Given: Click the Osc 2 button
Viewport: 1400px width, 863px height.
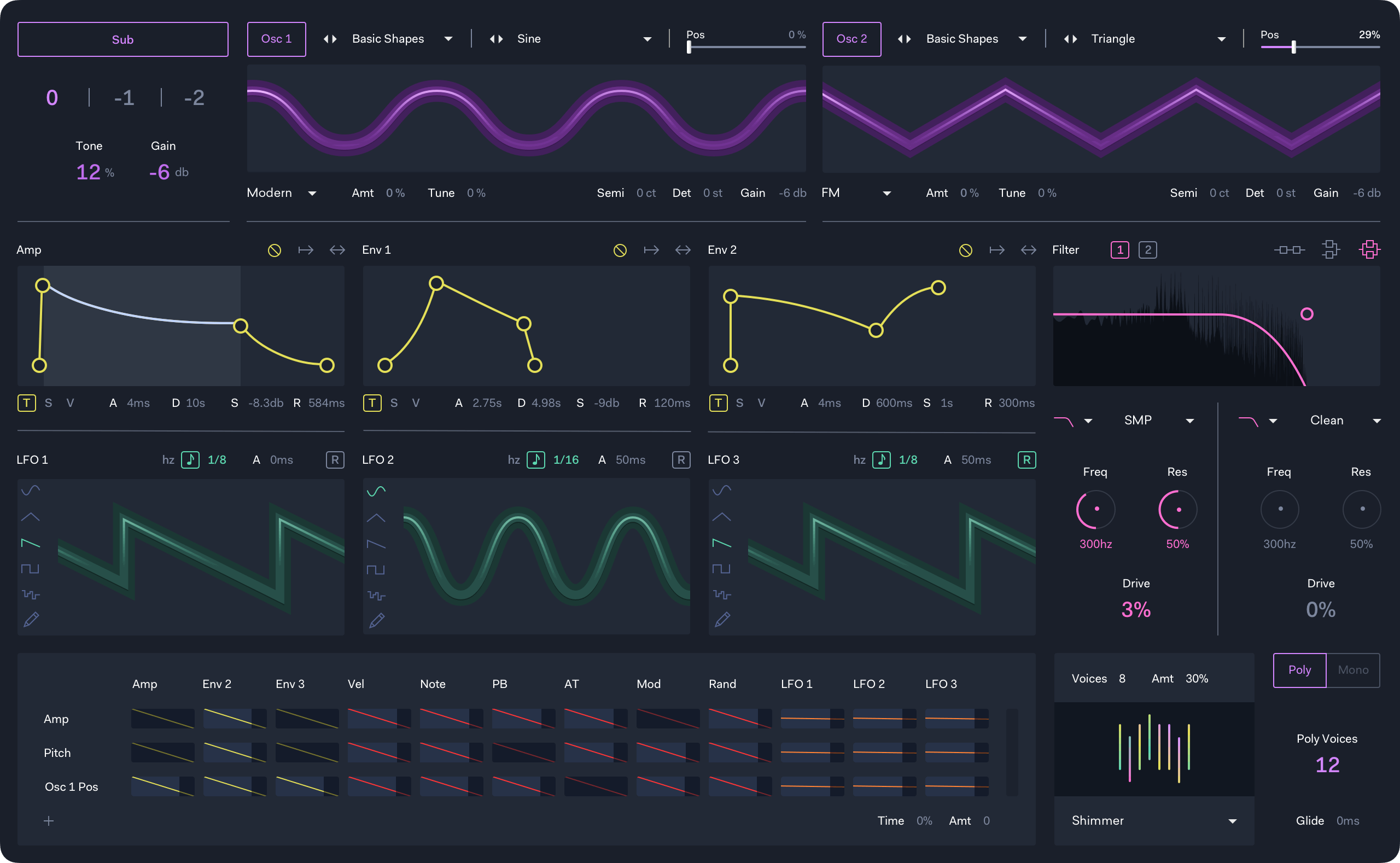Looking at the screenshot, I should pos(851,39).
